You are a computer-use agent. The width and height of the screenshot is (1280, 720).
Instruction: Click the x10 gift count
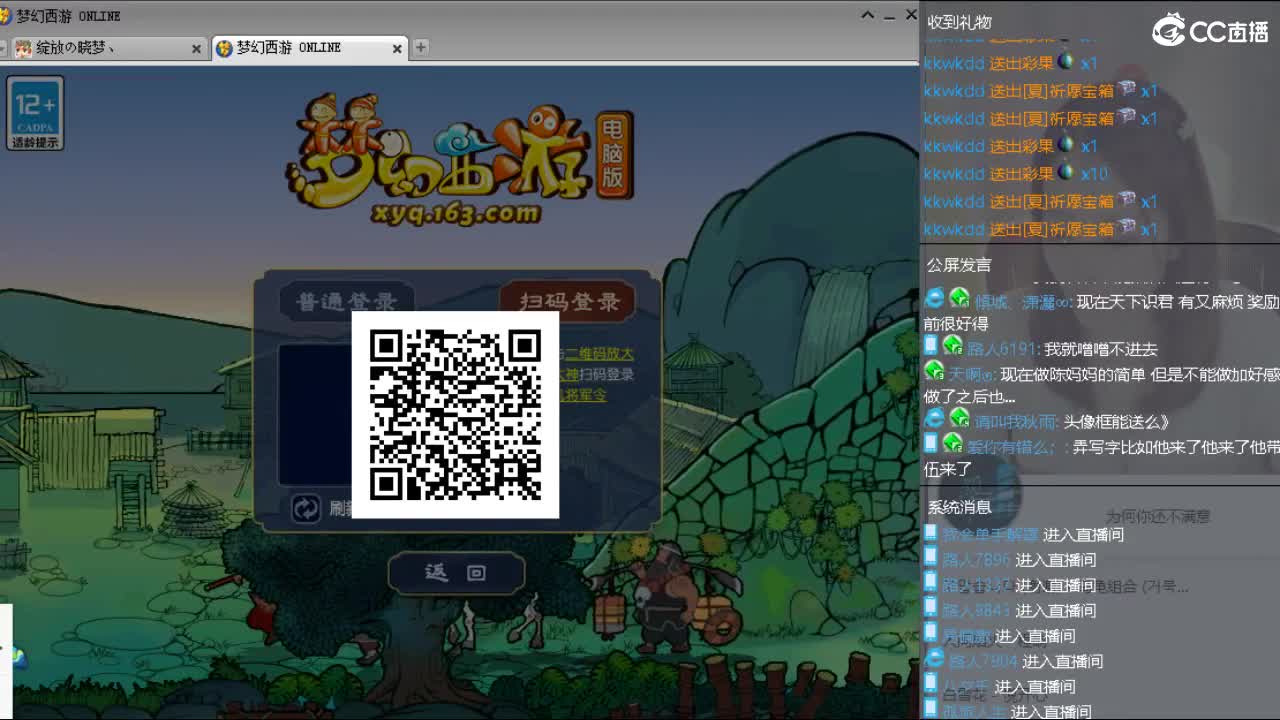pos(1094,174)
